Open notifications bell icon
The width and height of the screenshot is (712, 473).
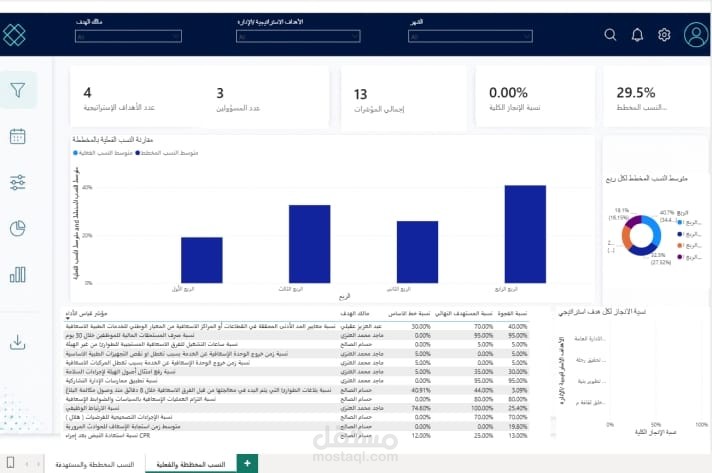(637, 35)
